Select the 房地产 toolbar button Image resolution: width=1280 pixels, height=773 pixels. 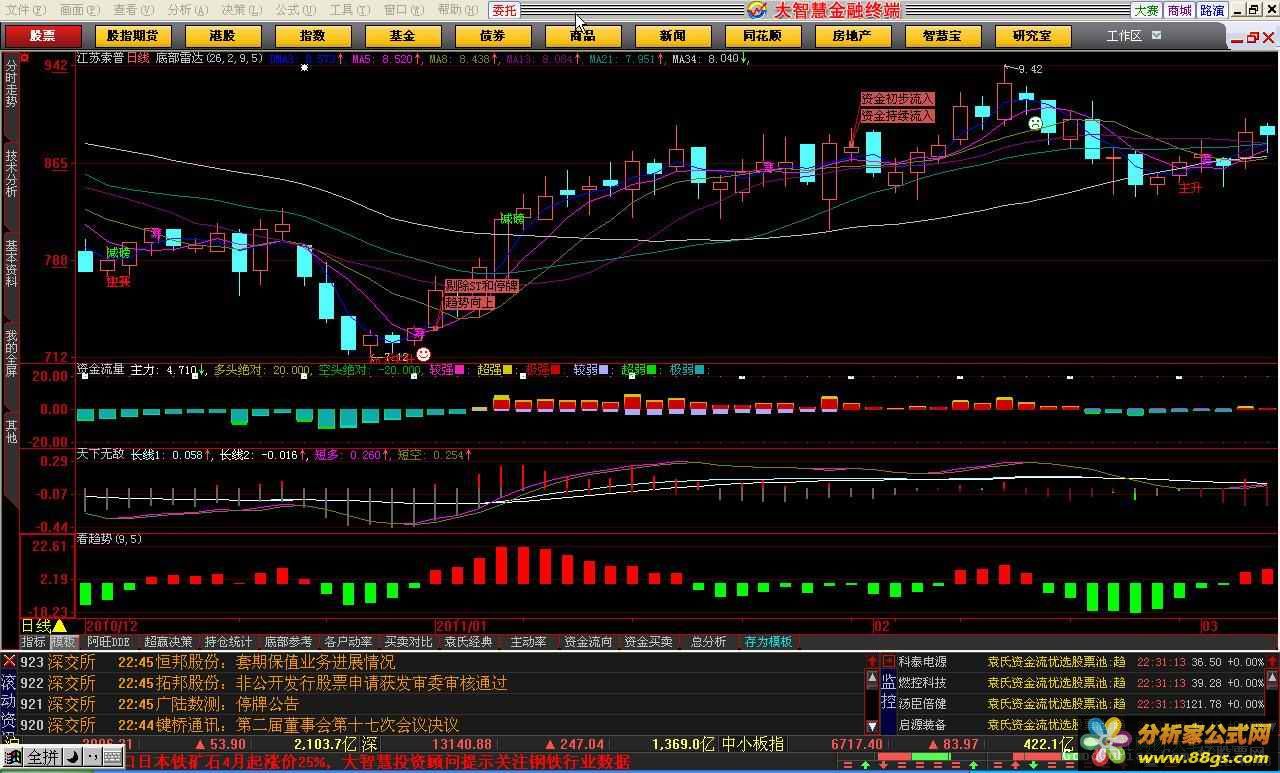tap(852, 36)
